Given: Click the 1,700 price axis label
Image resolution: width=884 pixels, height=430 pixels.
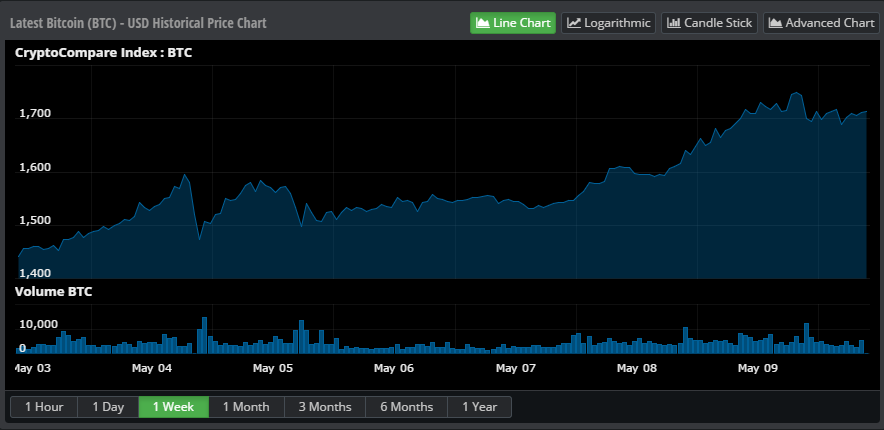Looking at the screenshot, I should (35, 114).
